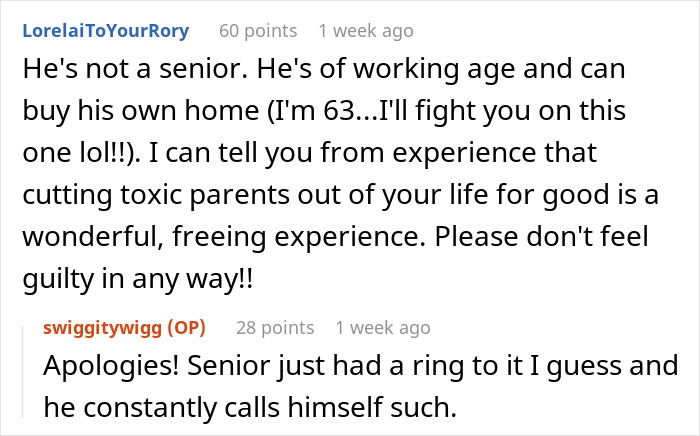This screenshot has height=436, width=700.
Task: Click the timestamp on LorelaiToYourRory's comment
Action: point(365,31)
